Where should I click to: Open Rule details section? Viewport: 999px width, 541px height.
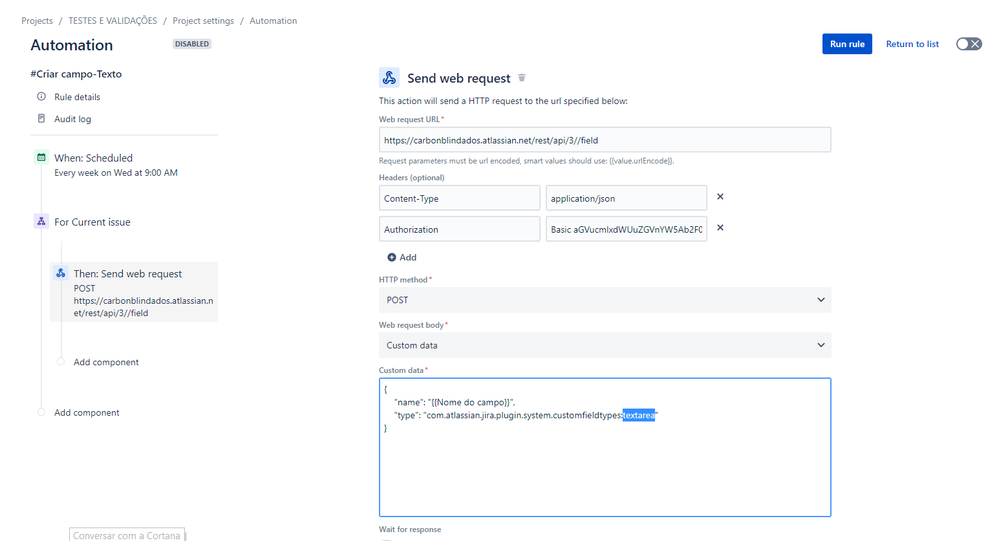77,97
